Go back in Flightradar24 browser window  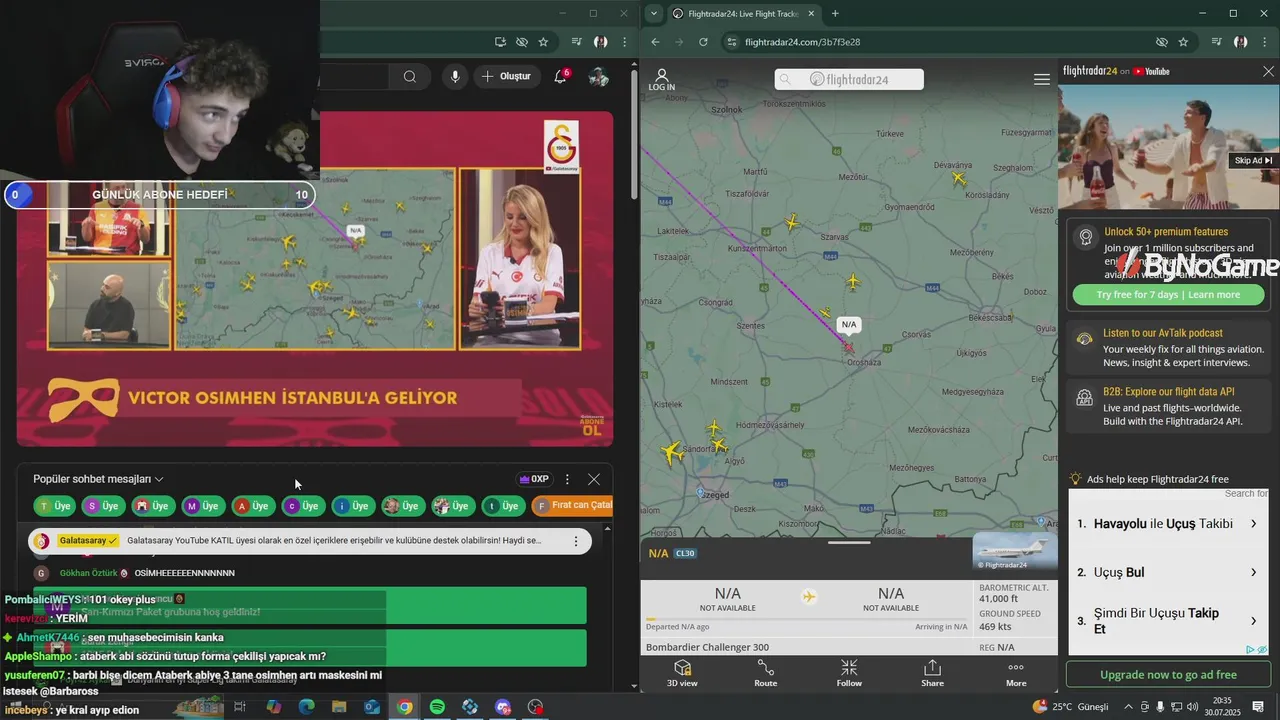pyautogui.click(x=655, y=42)
